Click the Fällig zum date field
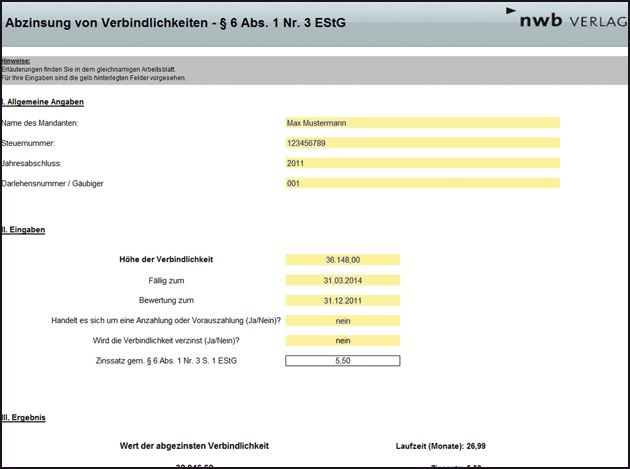The image size is (630, 469). (x=342, y=280)
